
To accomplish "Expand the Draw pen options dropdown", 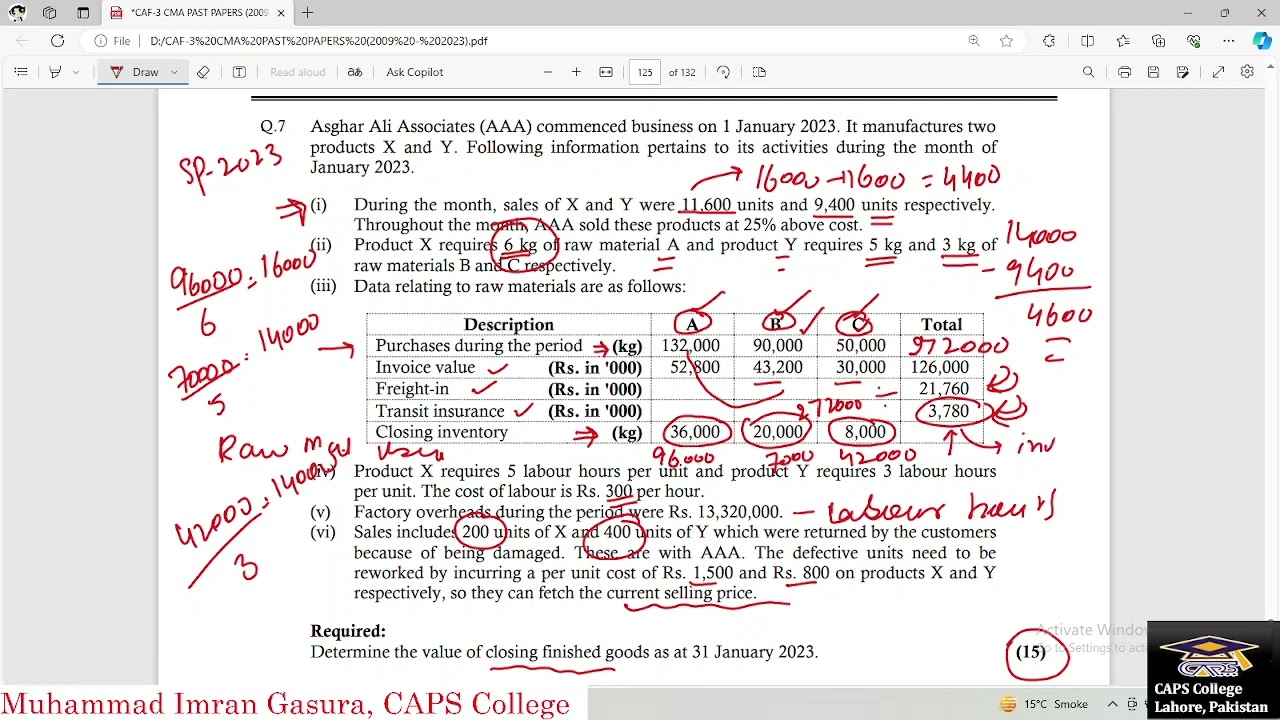I will pos(174,72).
